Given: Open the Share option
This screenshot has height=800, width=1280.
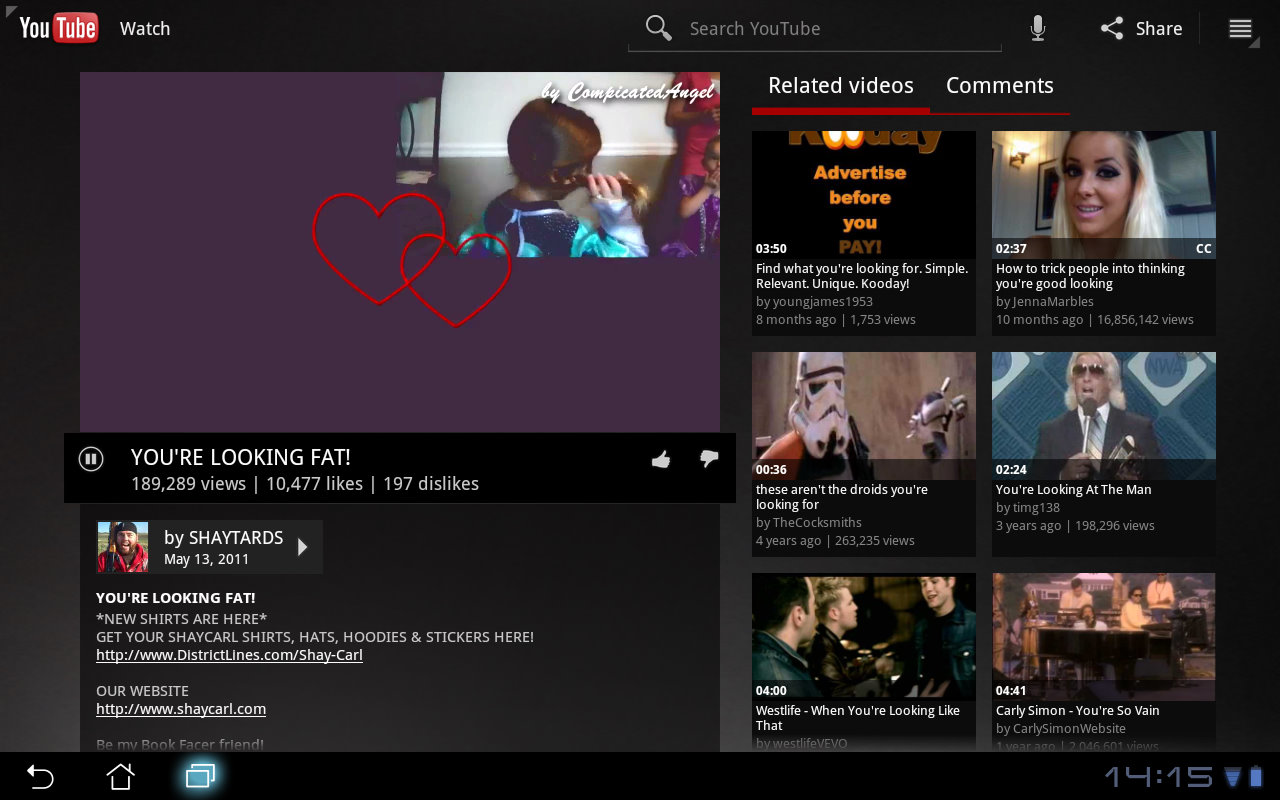Looking at the screenshot, I should (1141, 28).
